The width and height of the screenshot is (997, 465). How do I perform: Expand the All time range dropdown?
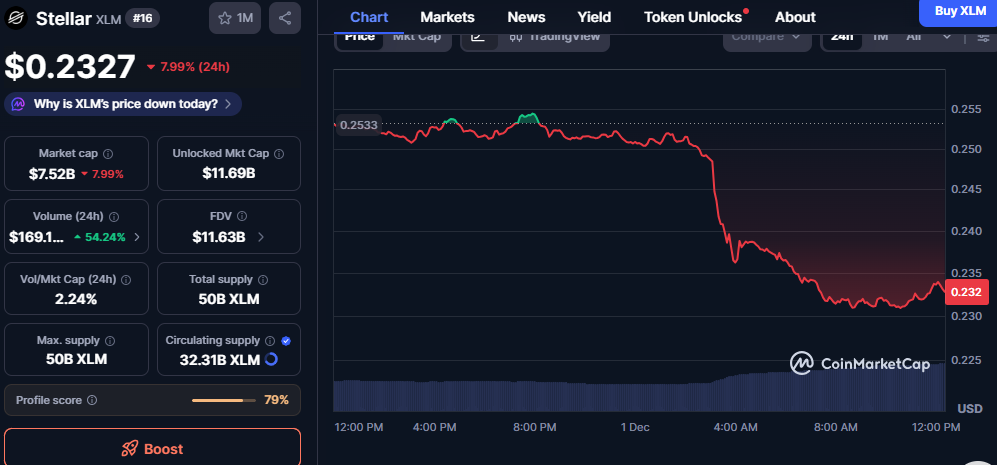[927, 37]
